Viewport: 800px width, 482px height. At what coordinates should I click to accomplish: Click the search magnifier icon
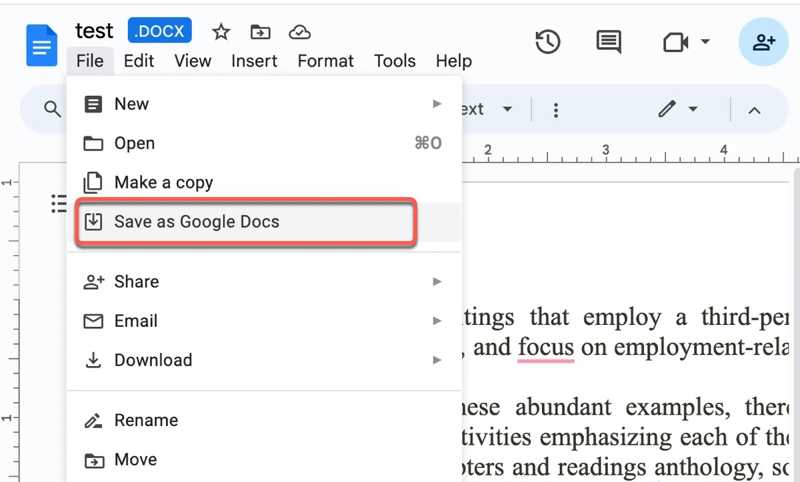tap(52, 109)
